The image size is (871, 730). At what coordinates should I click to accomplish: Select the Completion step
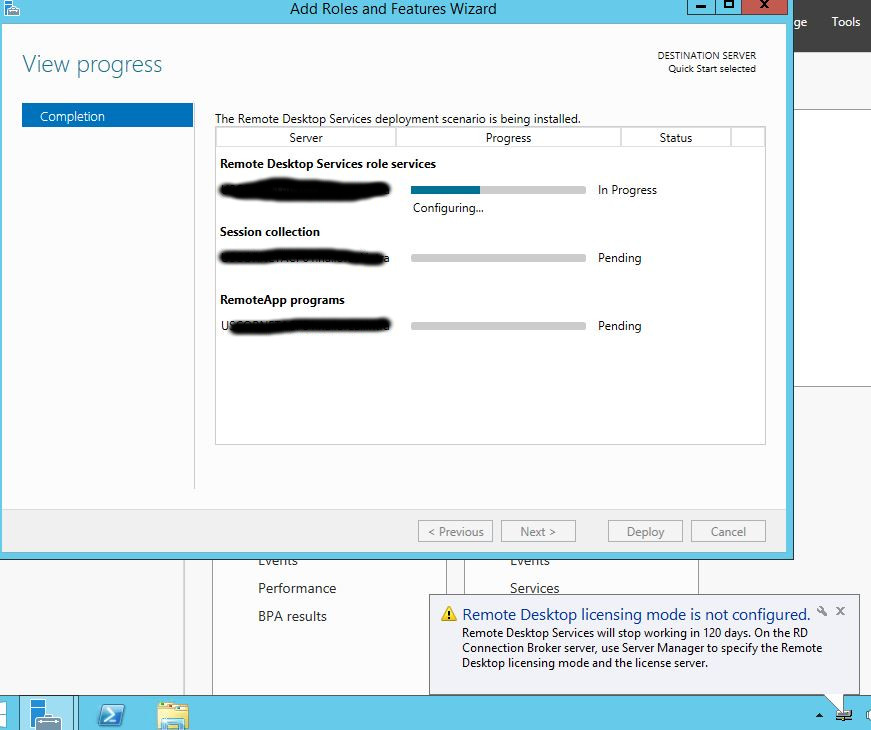(107, 116)
